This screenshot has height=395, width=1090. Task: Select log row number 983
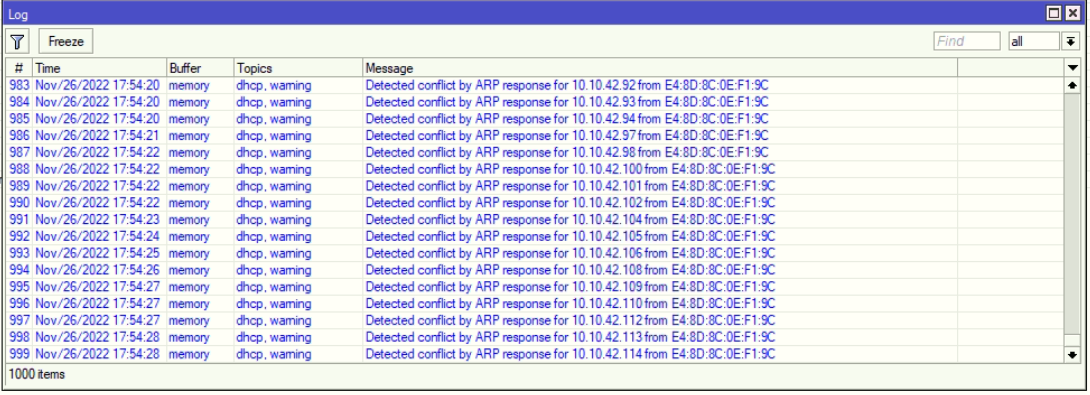(x=535, y=86)
